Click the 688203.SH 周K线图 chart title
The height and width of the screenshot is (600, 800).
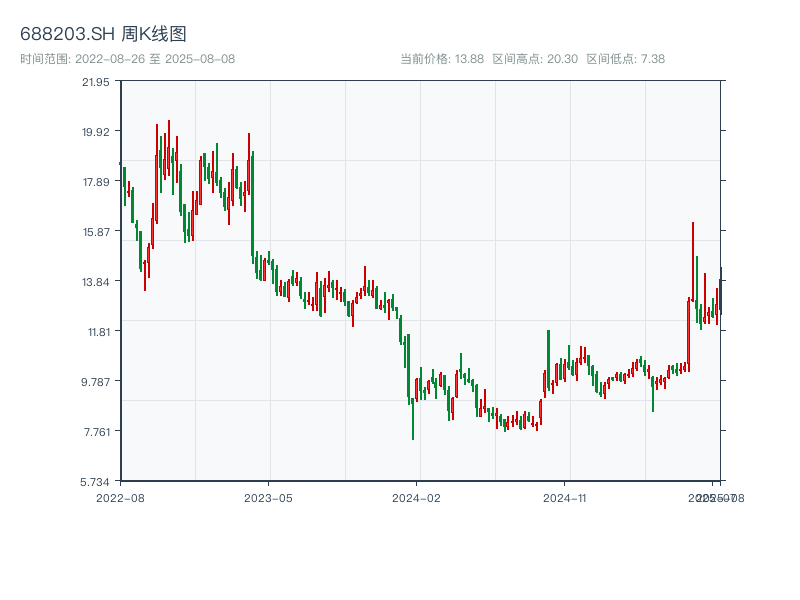[x=103, y=34]
